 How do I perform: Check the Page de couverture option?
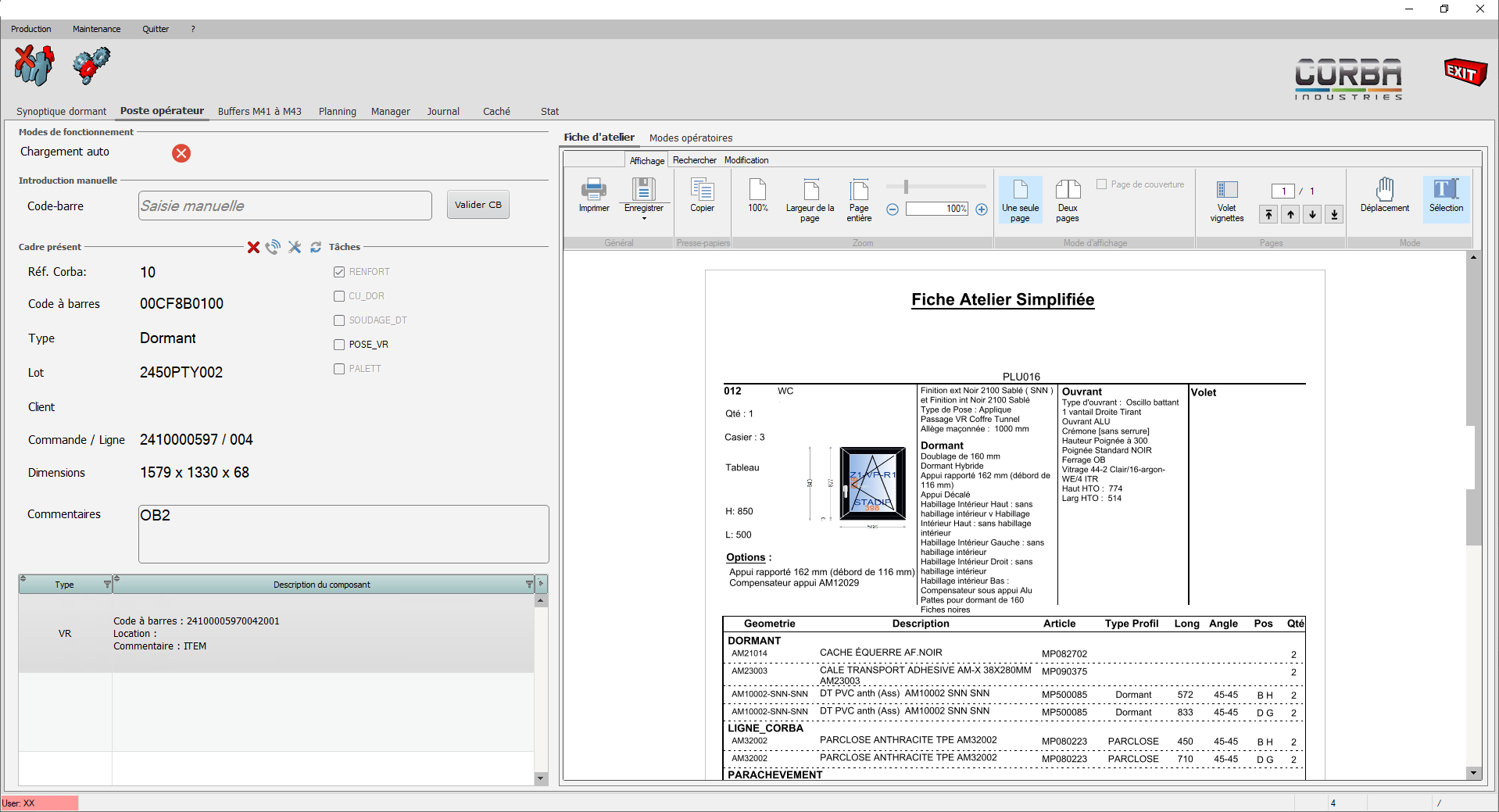tap(1101, 184)
